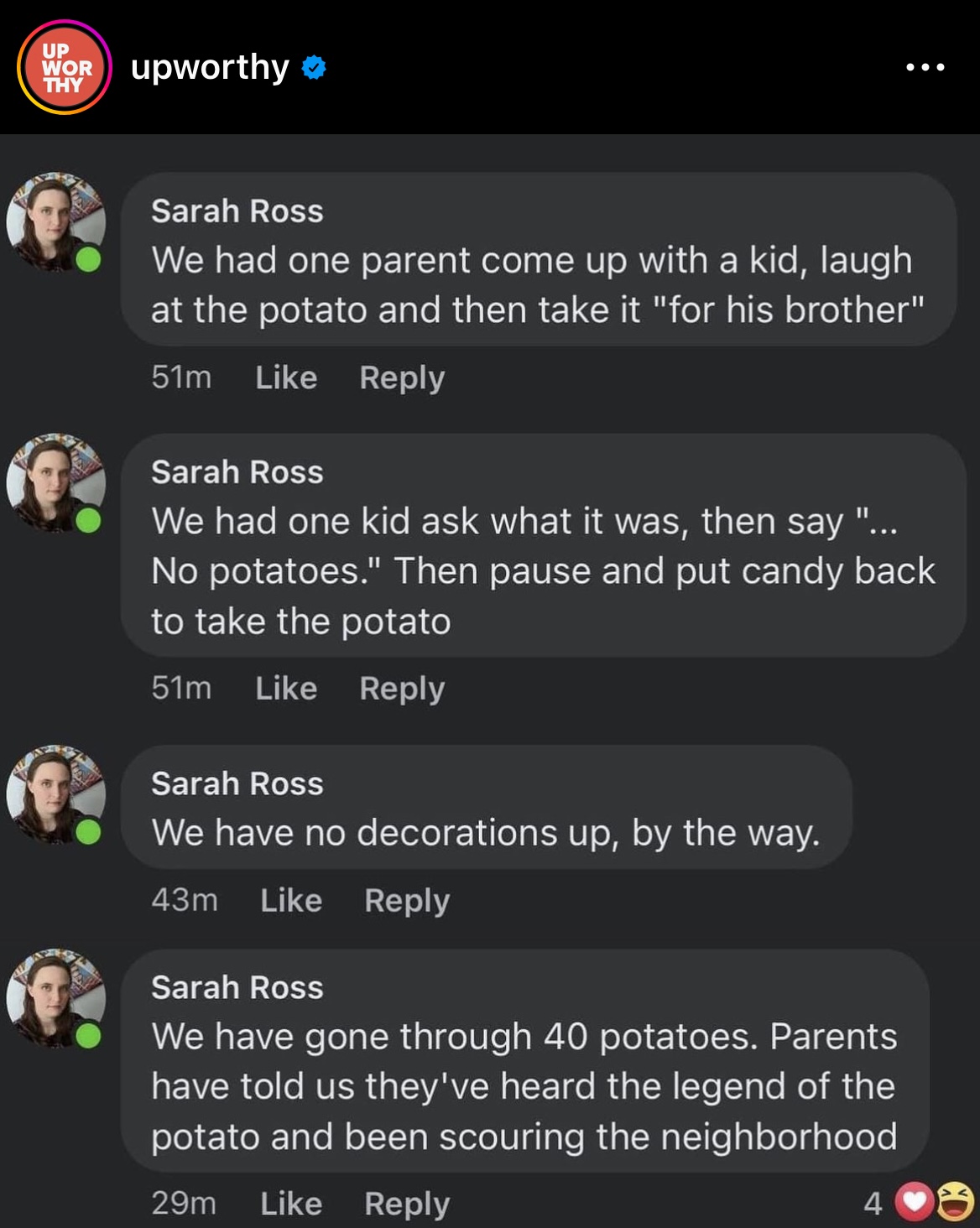
Task: Like the "No potatoes" comment
Action: [x=286, y=689]
